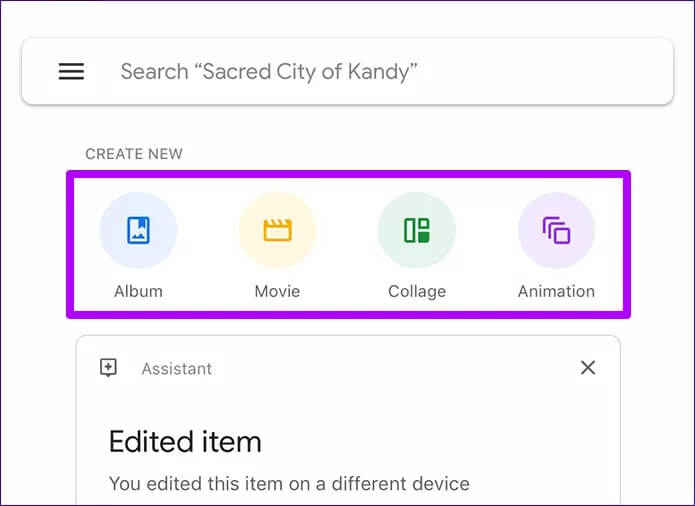Click the "You edited this item" description
695x506 pixels.
[289, 483]
